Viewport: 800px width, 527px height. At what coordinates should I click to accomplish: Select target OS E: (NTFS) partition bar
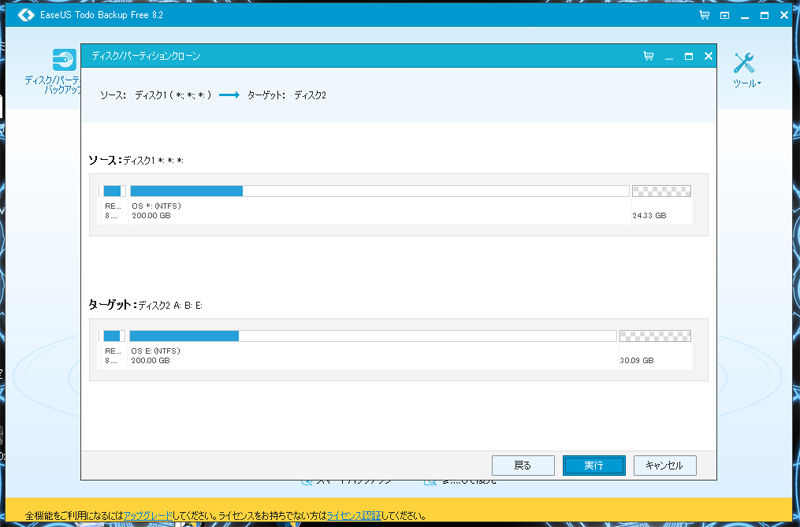373,336
